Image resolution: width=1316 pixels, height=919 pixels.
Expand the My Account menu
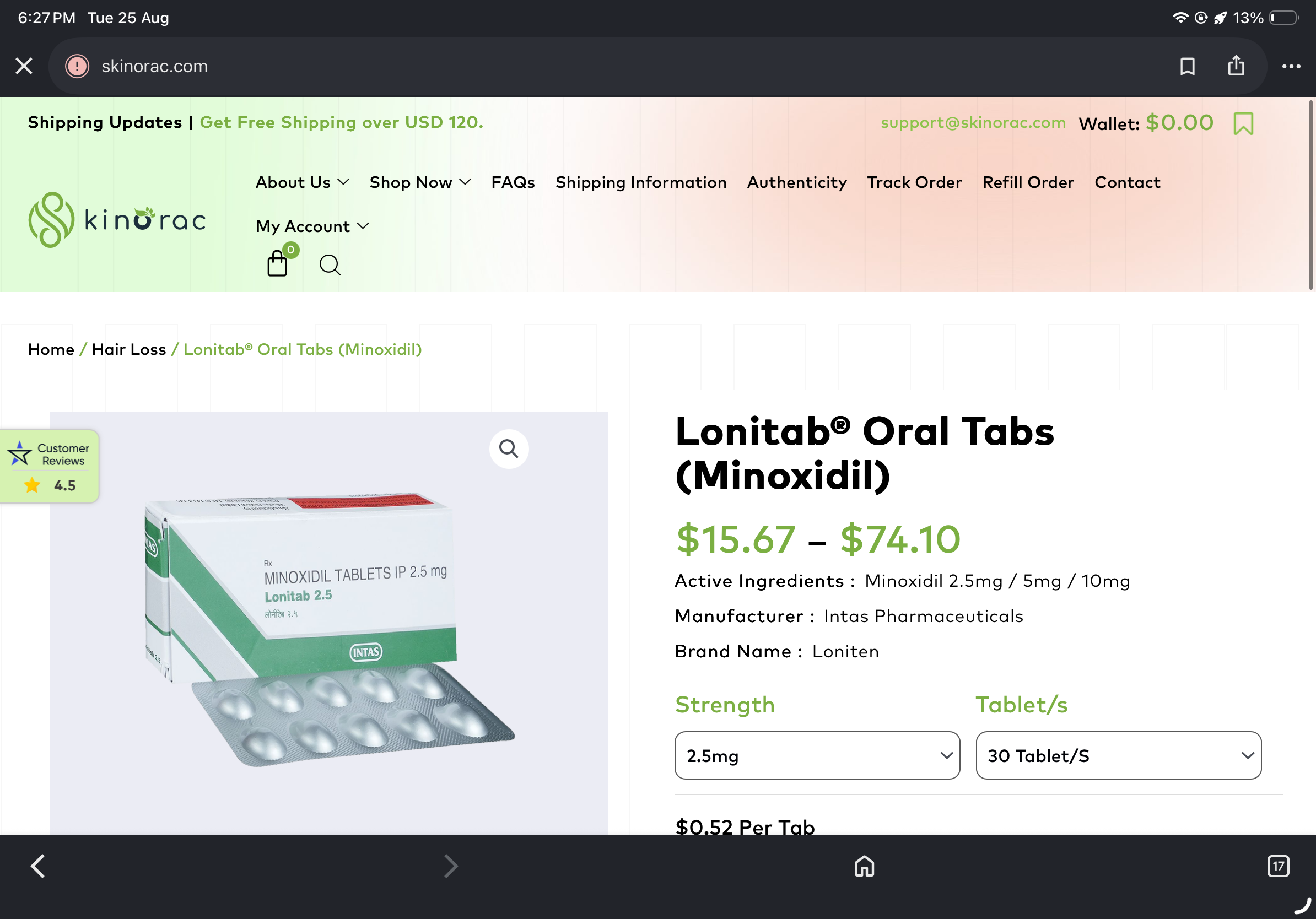coord(312,226)
